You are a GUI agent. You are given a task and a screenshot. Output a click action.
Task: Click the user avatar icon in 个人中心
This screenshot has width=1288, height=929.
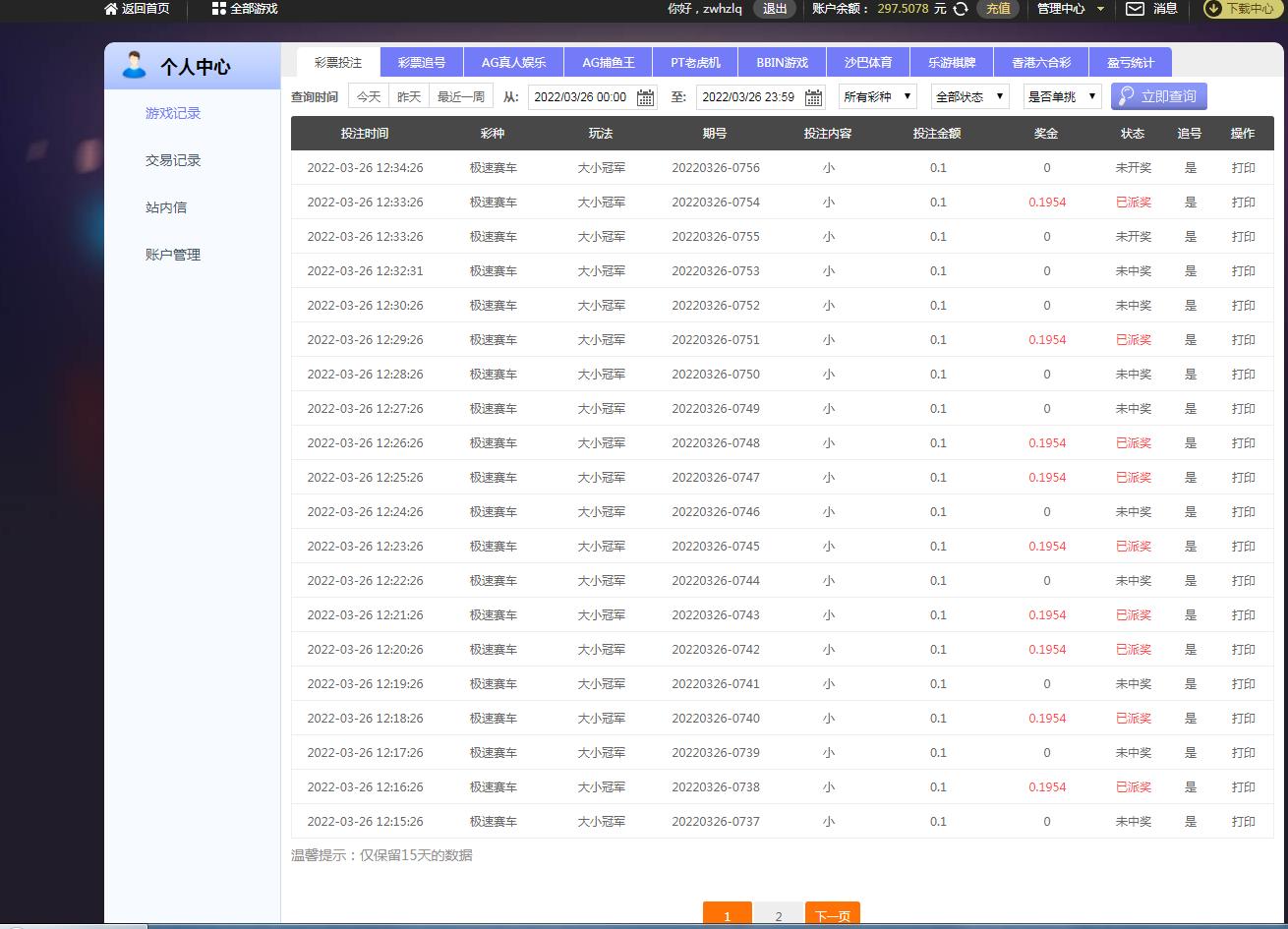pos(134,65)
